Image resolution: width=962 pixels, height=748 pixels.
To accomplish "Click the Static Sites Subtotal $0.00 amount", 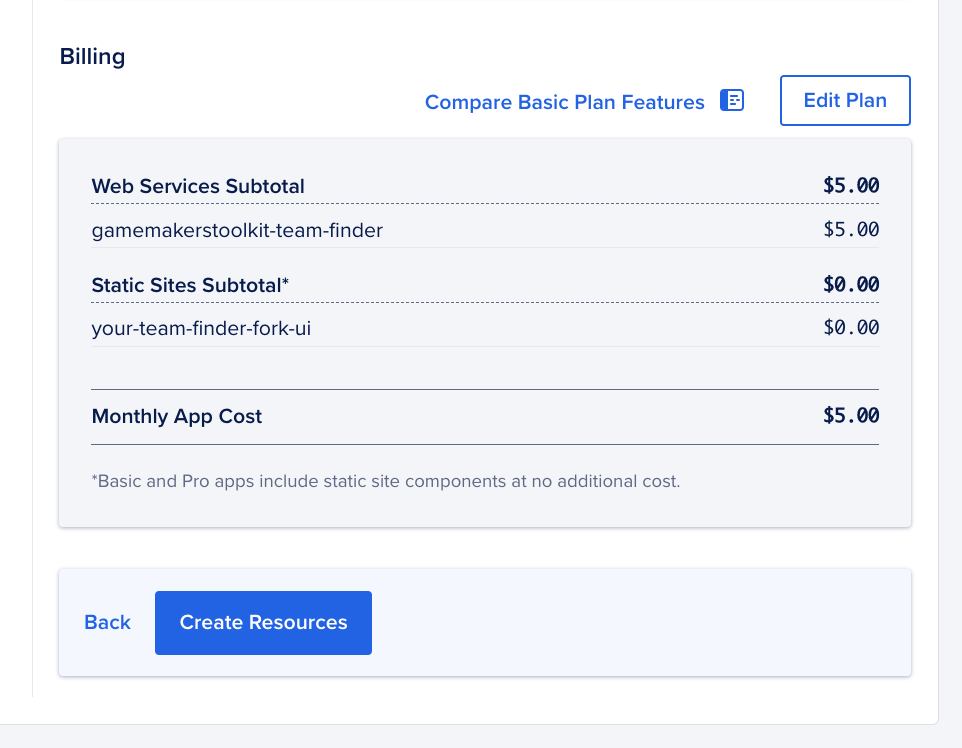I will tap(851, 284).
